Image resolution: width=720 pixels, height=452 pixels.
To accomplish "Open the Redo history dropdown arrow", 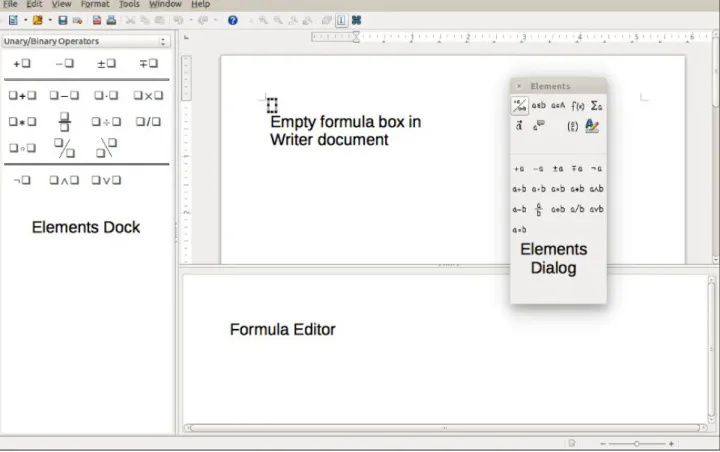I will click(x=215, y=20).
